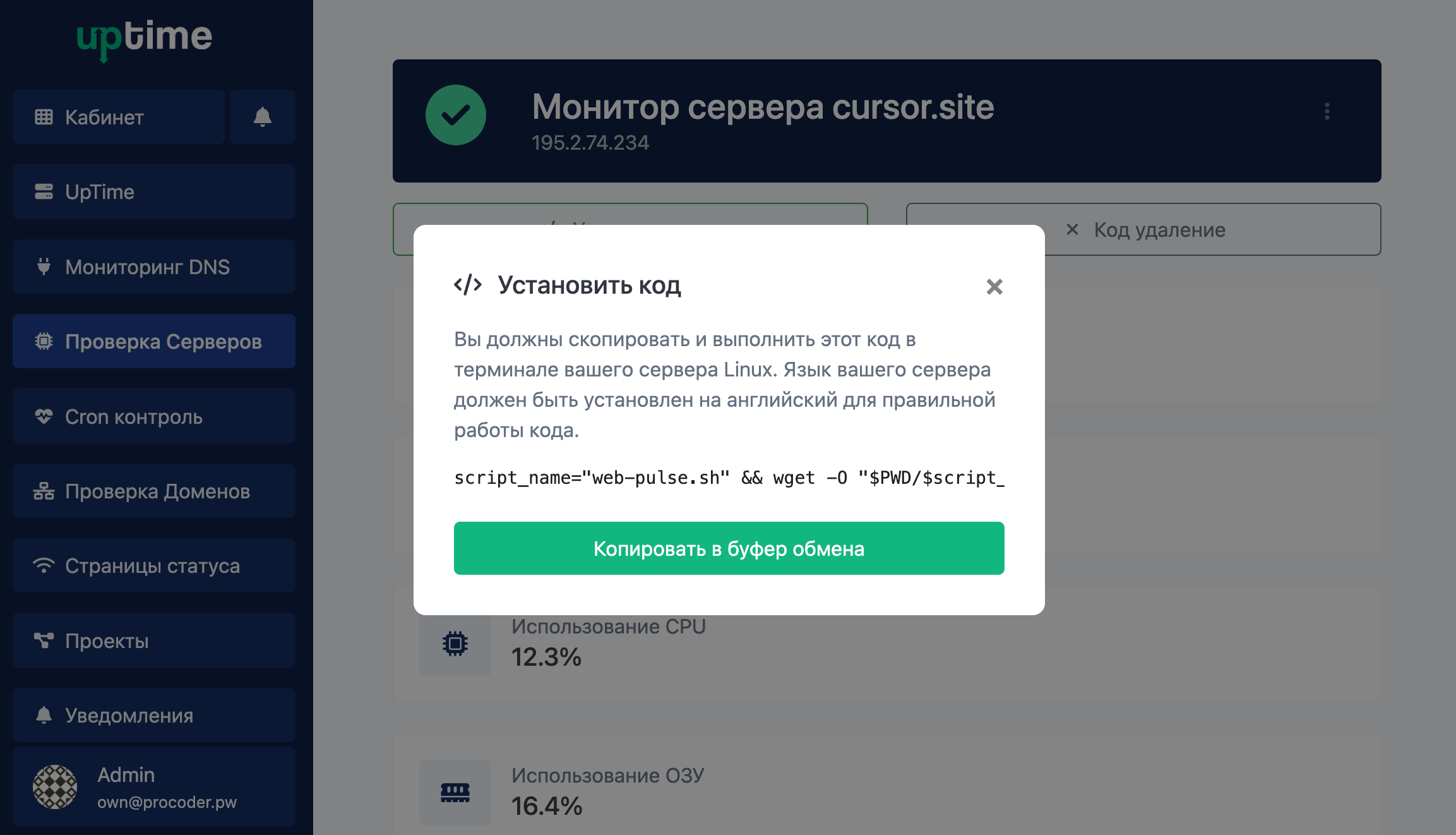Click the uptime logo
This screenshot has height=835, width=1456.
144,38
